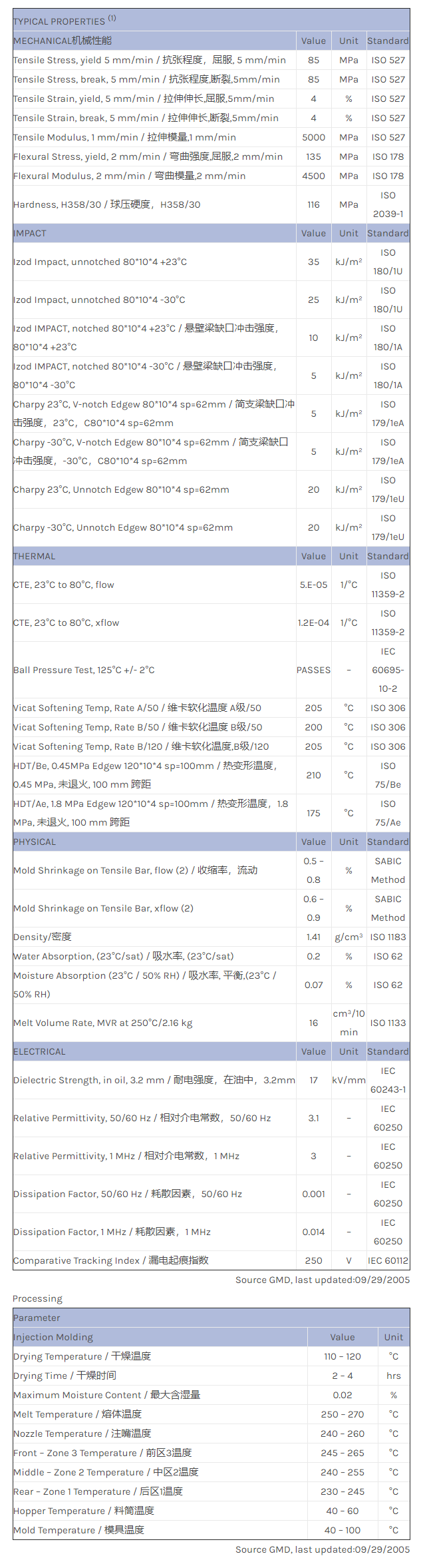Select the Hardness H358/30 row label

[x=107, y=204]
